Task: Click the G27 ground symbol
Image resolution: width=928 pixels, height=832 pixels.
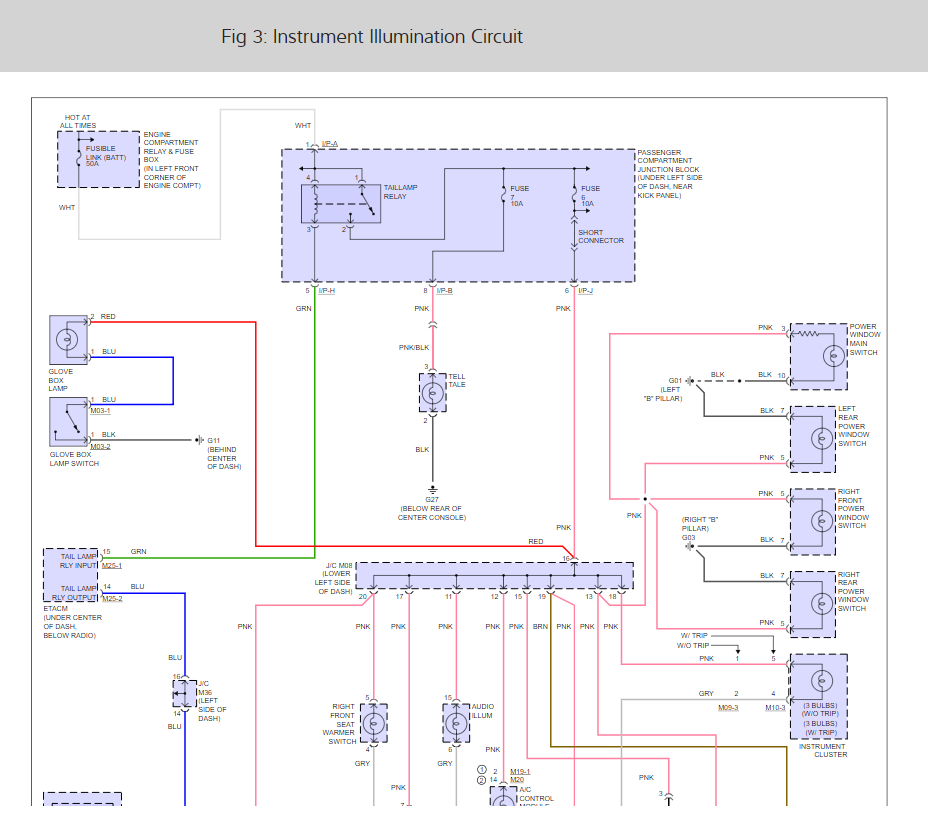Action: (433, 490)
